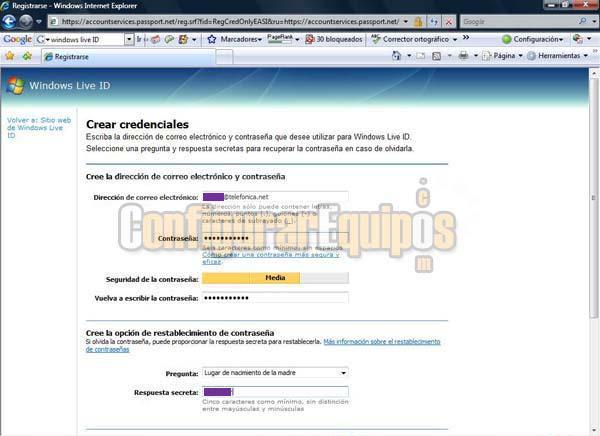This screenshot has width=600, height=436.
Task: Click the '30 bloqueados' popup blocker button
Action: tap(334, 39)
